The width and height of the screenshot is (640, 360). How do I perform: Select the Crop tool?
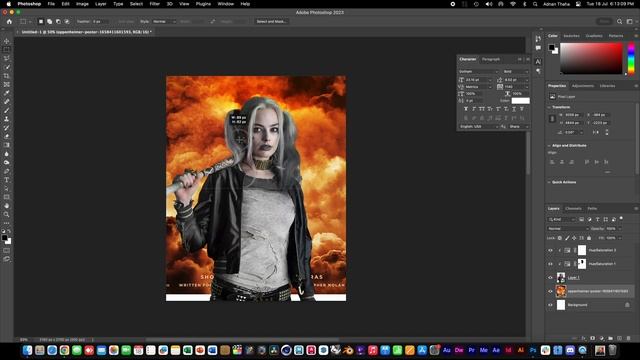7,76
